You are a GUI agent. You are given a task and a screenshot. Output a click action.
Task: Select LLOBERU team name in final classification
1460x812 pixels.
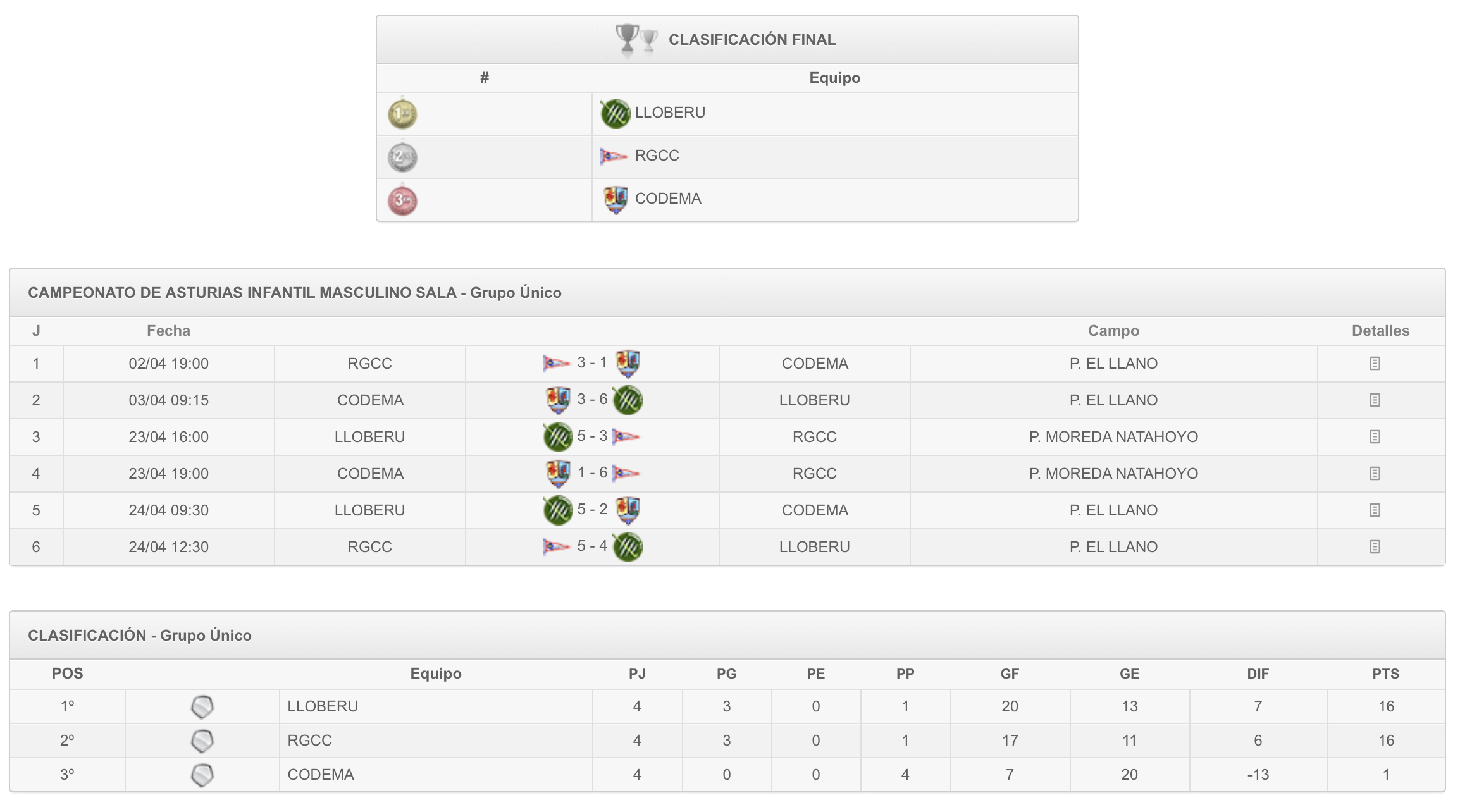[670, 113]
